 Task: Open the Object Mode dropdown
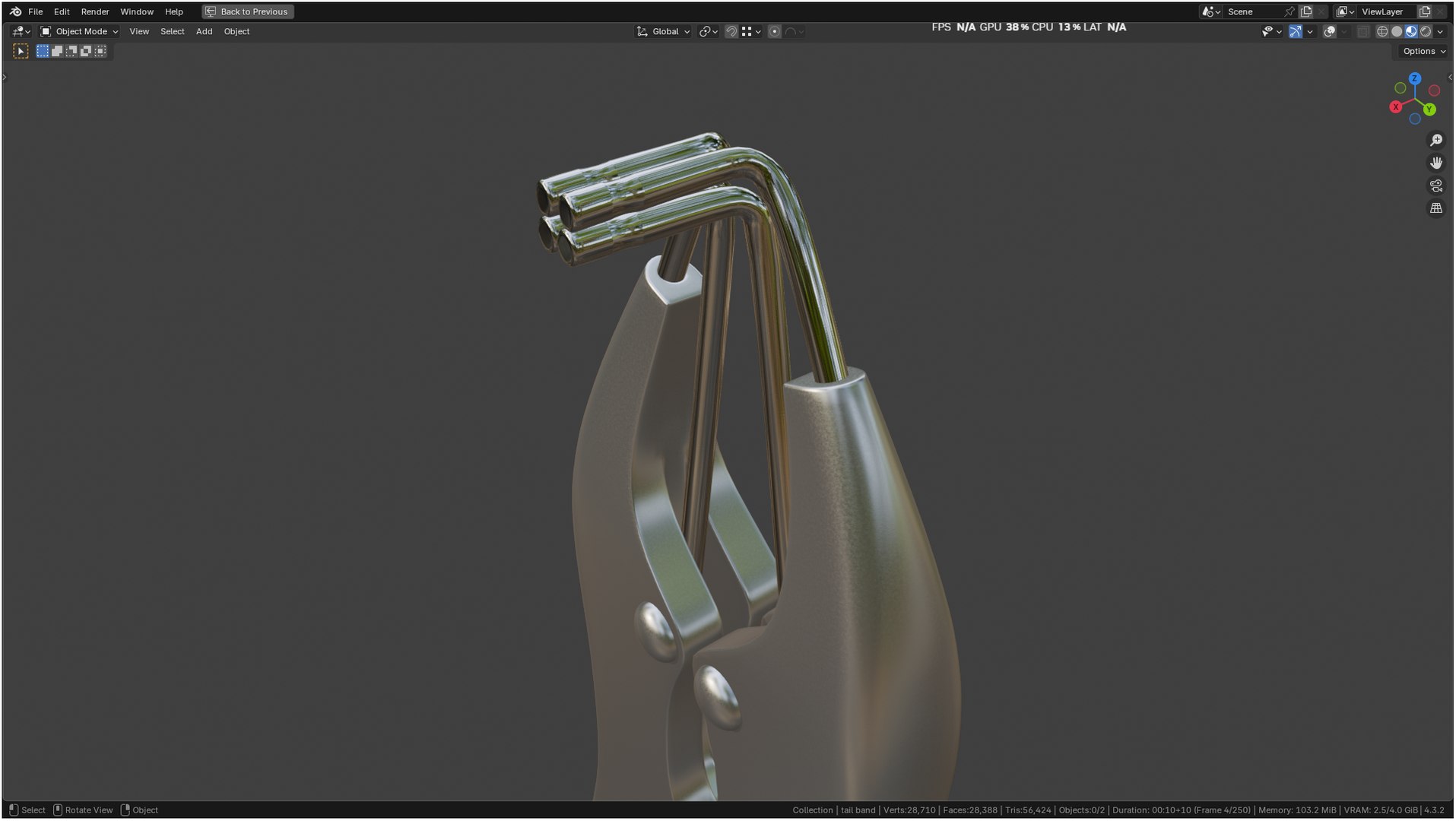[79, 31]
